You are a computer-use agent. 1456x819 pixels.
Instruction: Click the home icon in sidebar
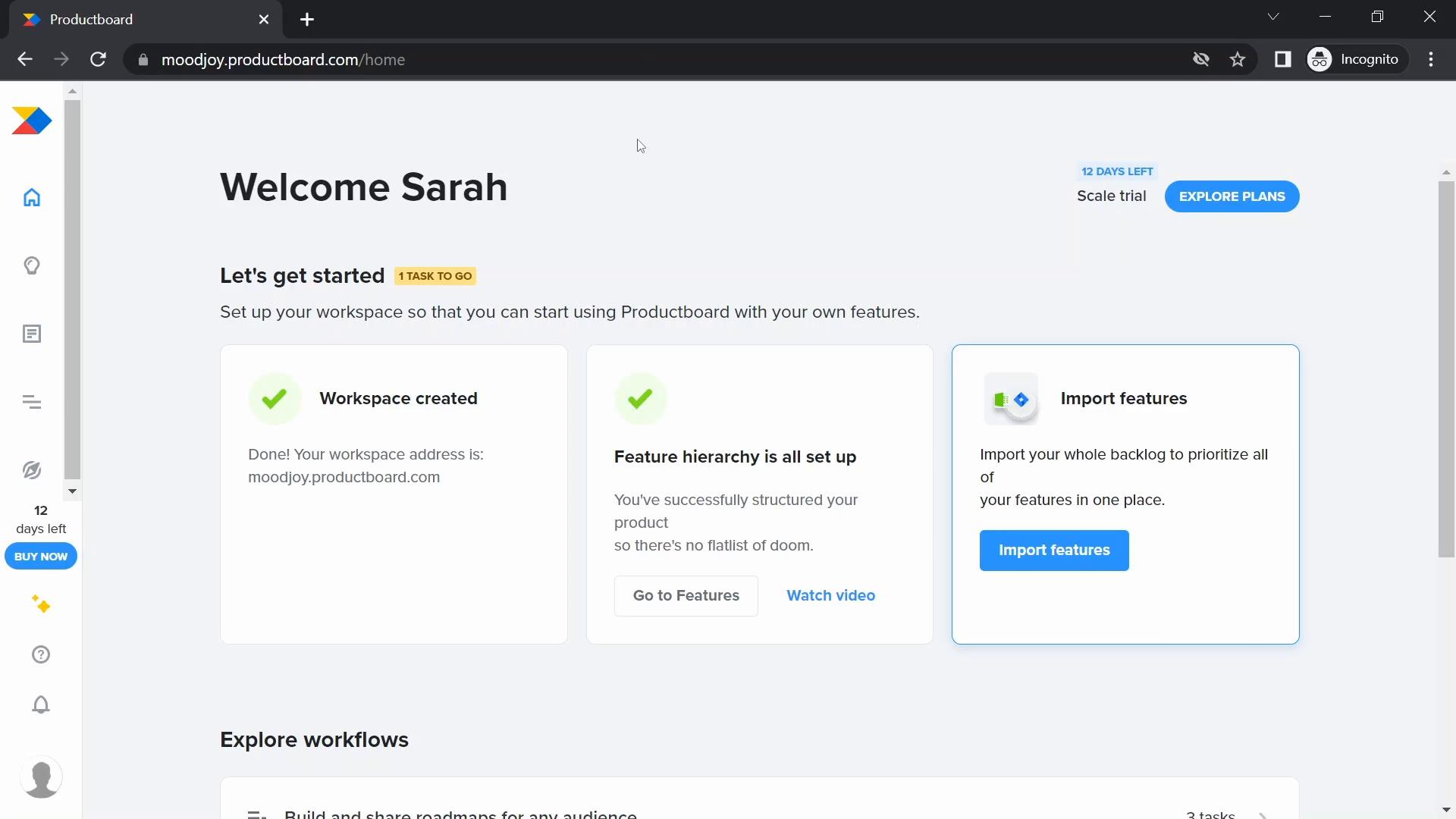point(32,197)
